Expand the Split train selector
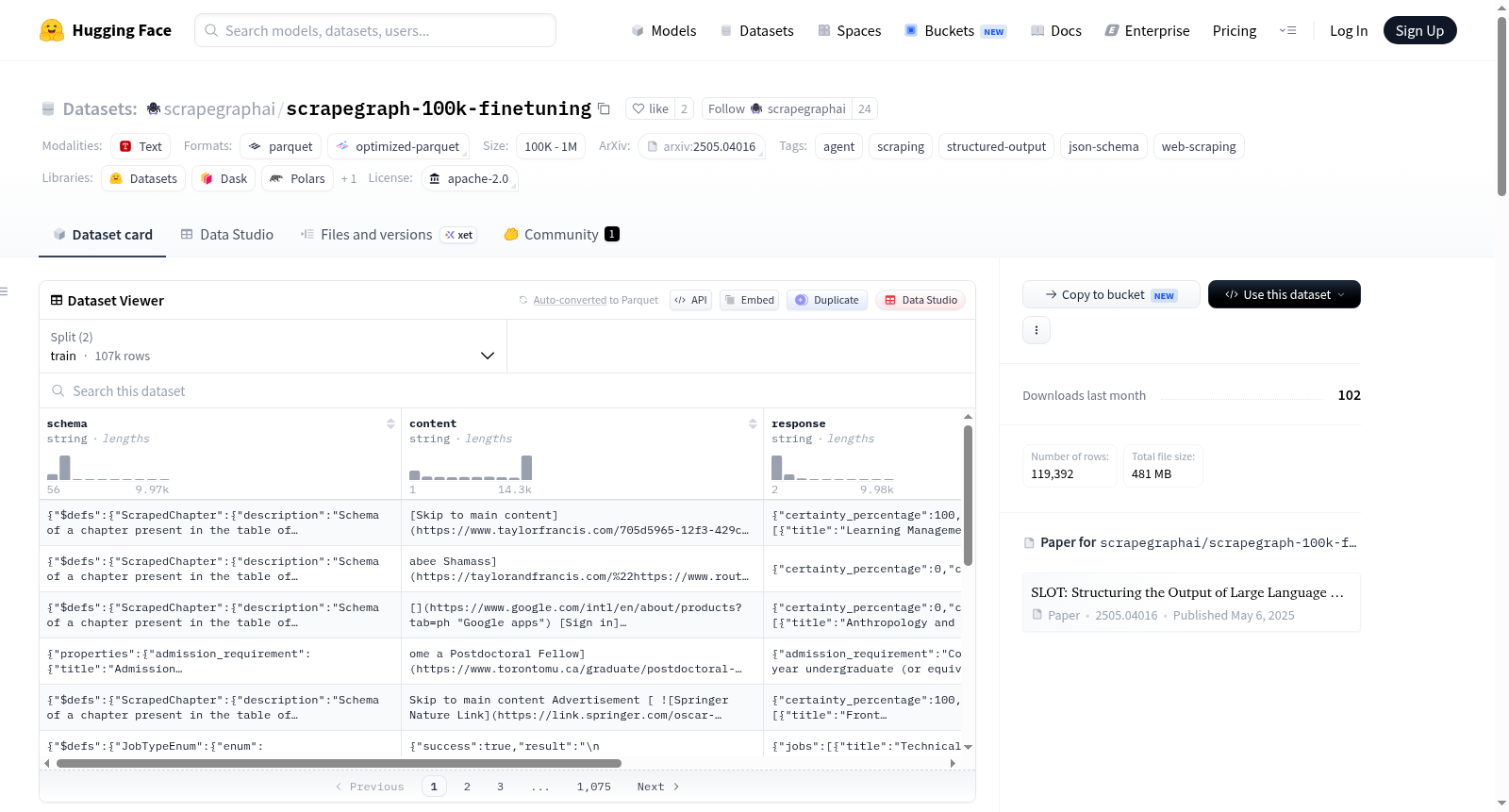This screenshot has height=812, width=1509. tap(273, 346)
